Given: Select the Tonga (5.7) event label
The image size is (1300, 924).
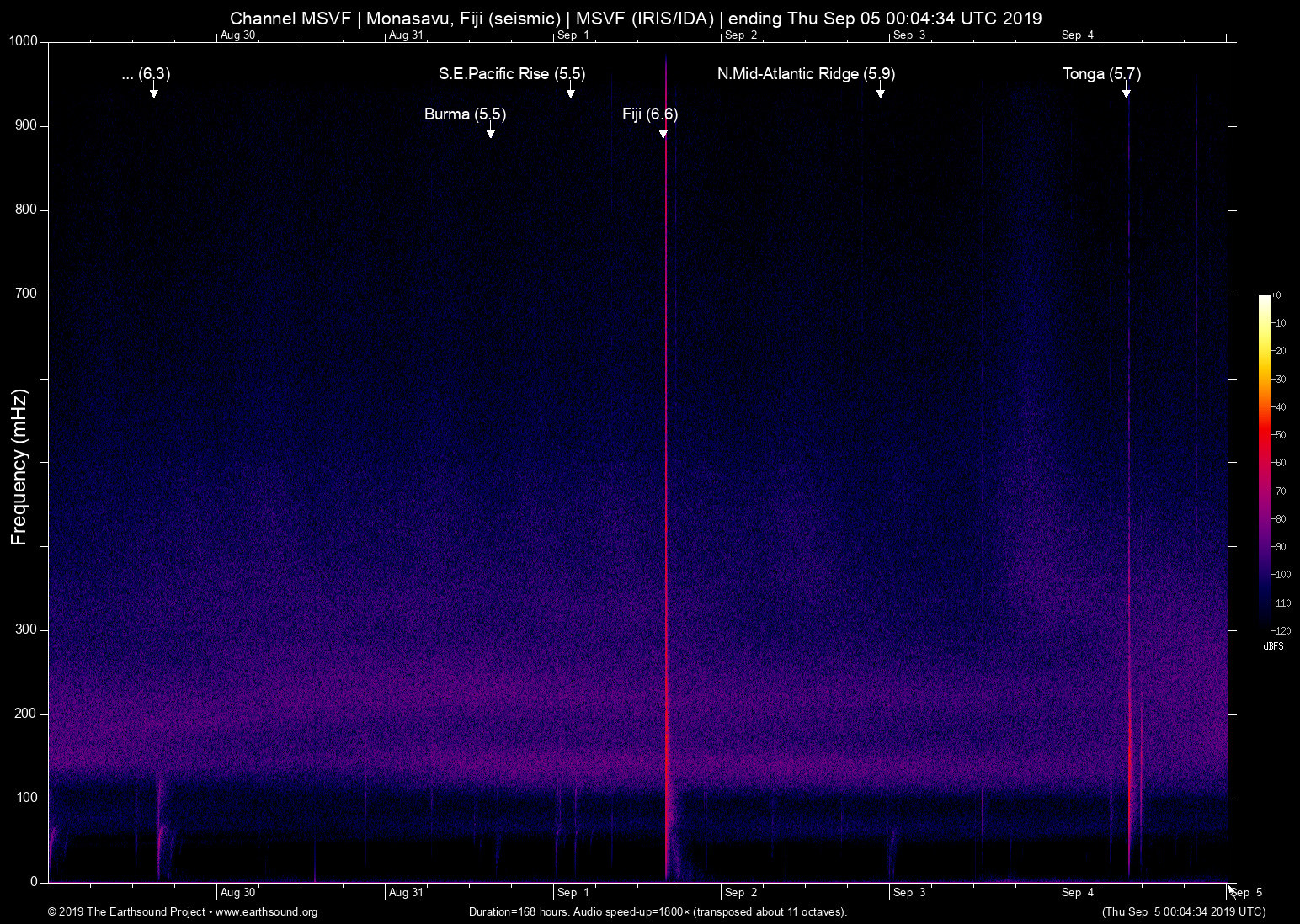Looking at the screenshot, I should 1100,74.
